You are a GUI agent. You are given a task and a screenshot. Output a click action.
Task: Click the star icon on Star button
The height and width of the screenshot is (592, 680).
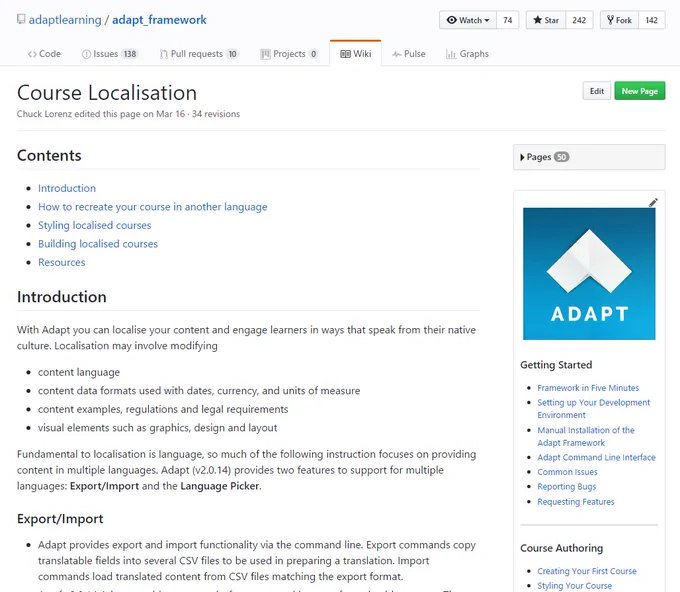pos(537,20)
